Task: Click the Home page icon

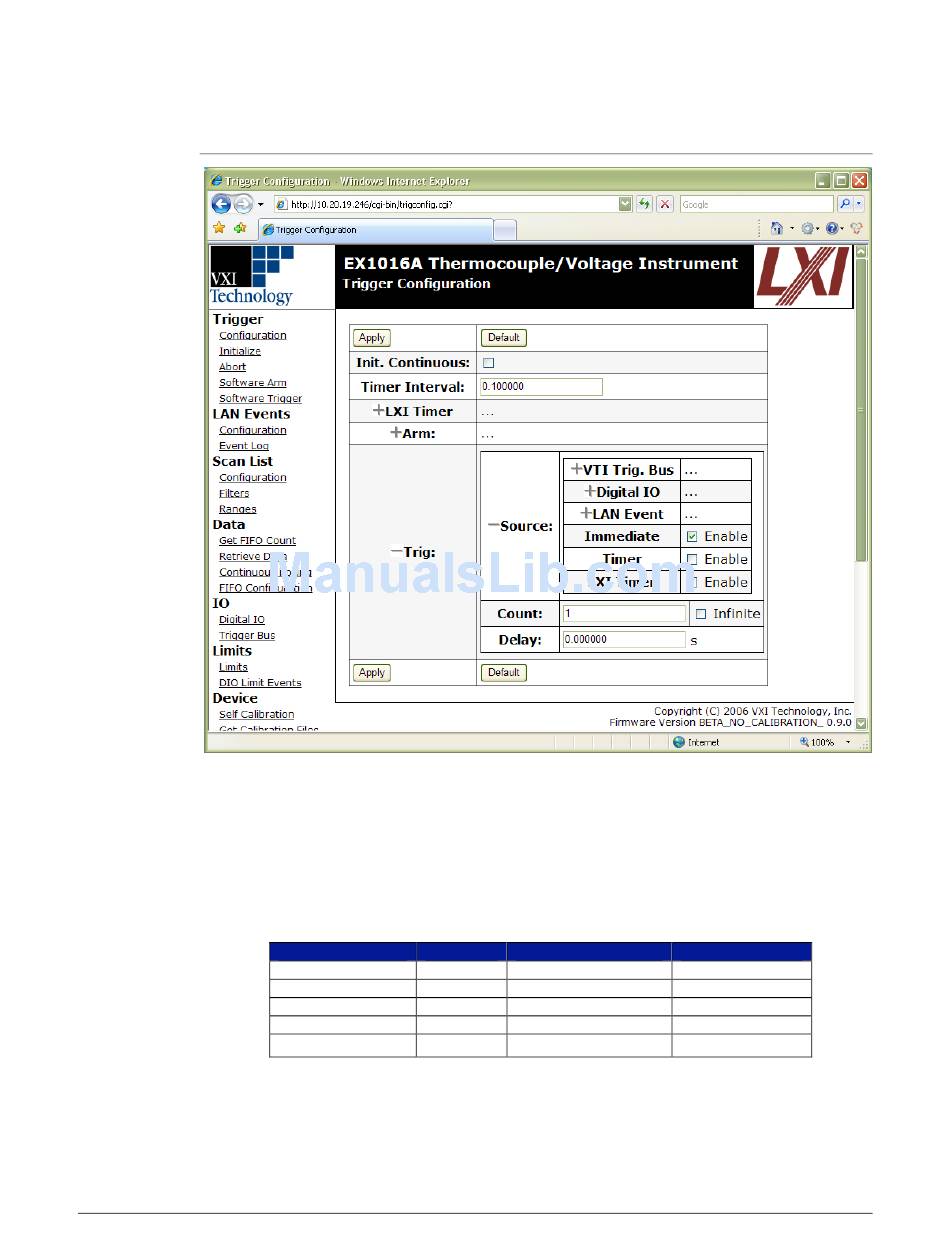Action: point(777,229)
